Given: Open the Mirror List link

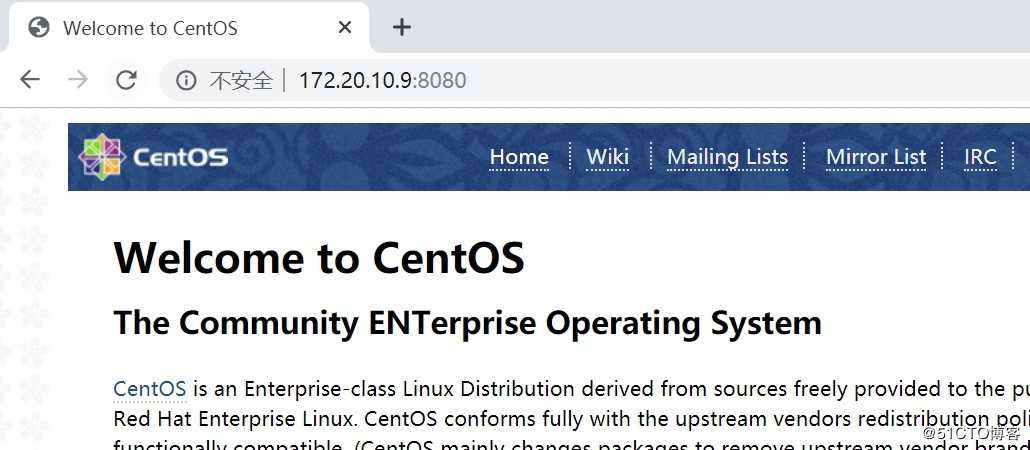Looking at the screenshot, I should pos(876,157).
